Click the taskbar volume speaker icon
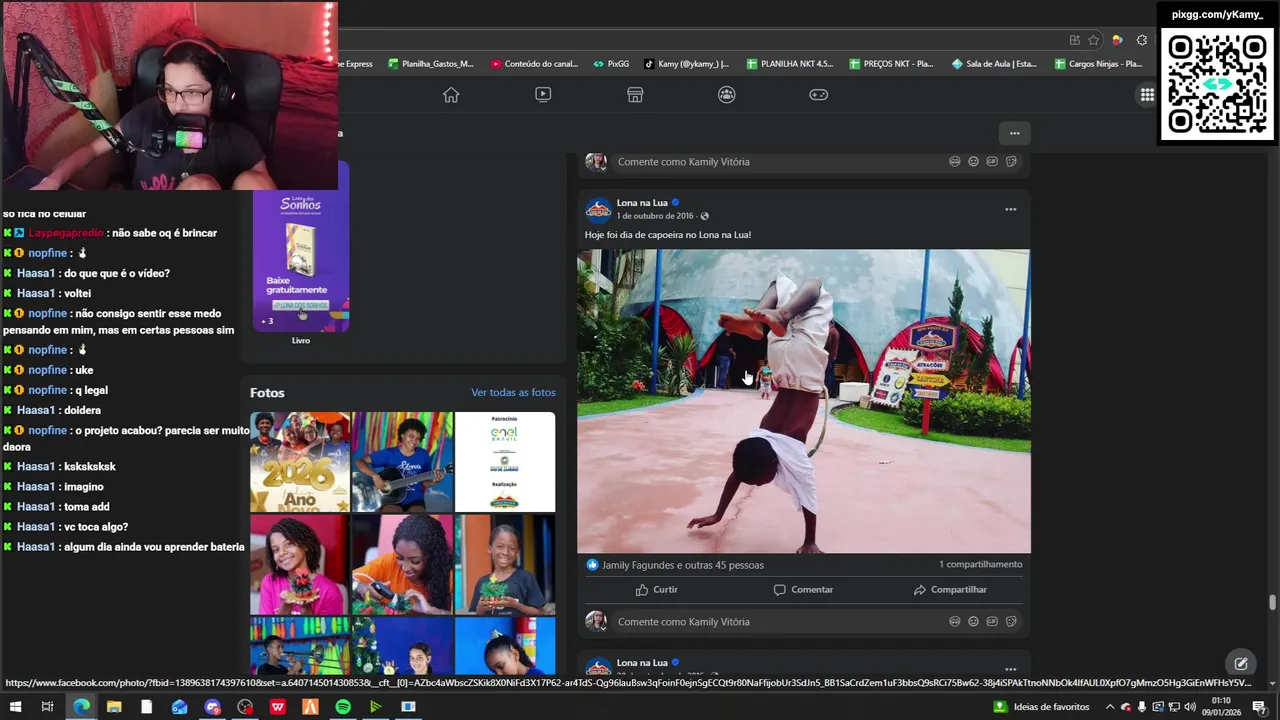The height and width of the screenshot is (720, 1280). (x=1190, y=707)
